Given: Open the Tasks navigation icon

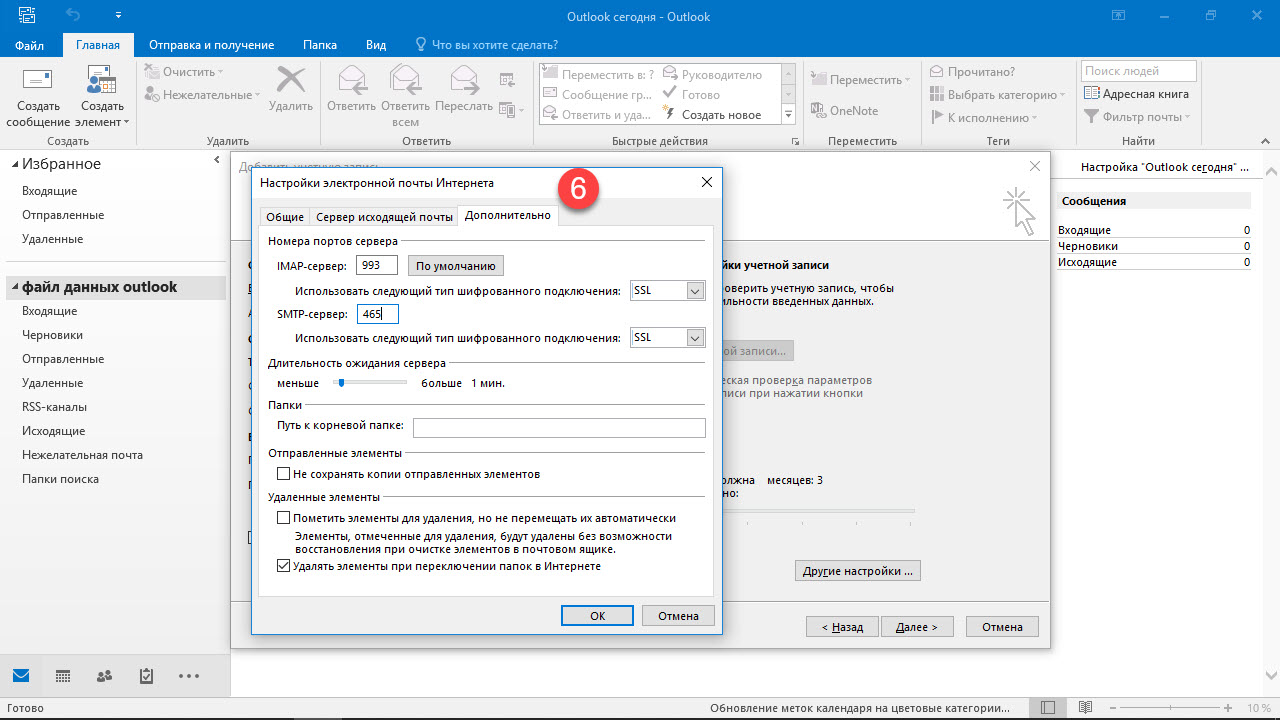Looking at the screenshot, I should tap(146, 676).
